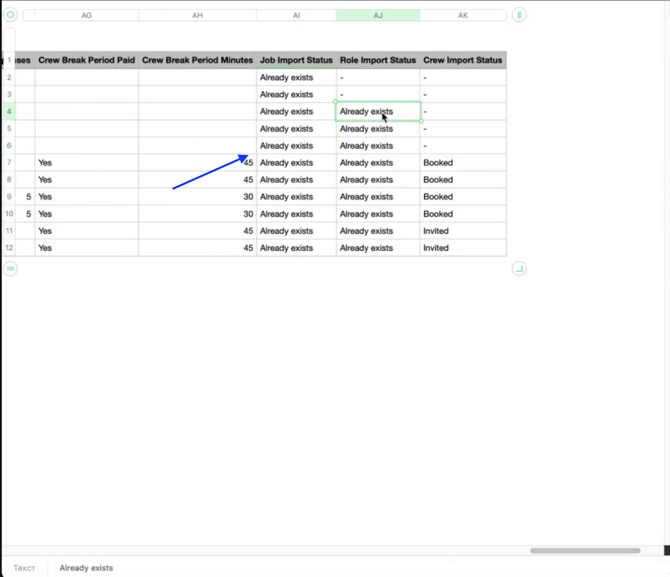The image size is (670, 577).
Task: Click the add-row handle below row 12
Action: [x=11, y=268]
